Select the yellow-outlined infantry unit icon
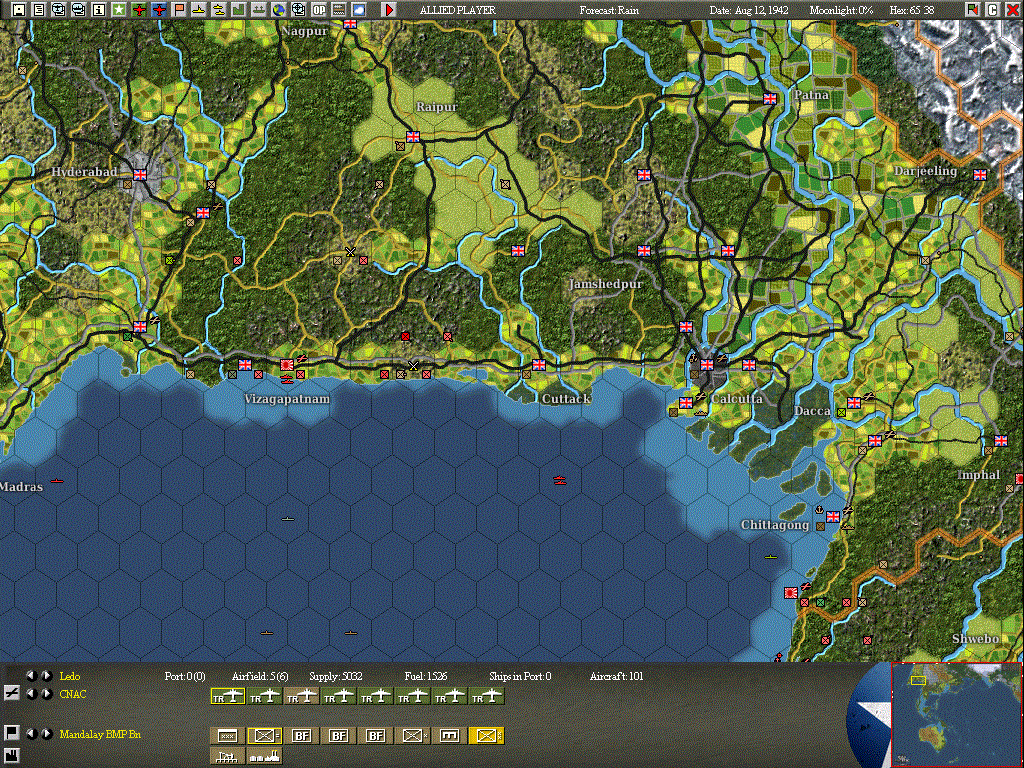The width and height of the screenshot is (1024, 768). 264,736
